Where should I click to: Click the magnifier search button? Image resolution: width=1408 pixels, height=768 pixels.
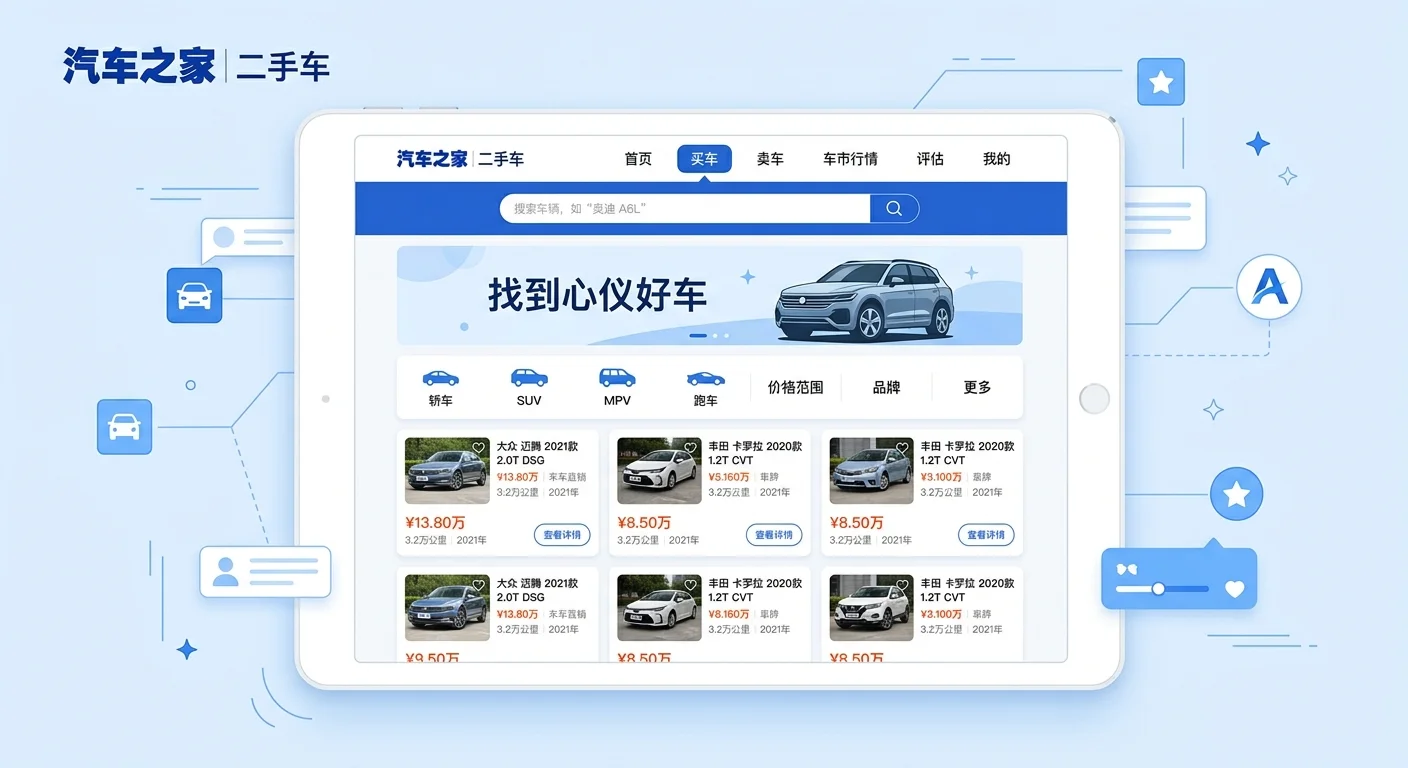894,208
